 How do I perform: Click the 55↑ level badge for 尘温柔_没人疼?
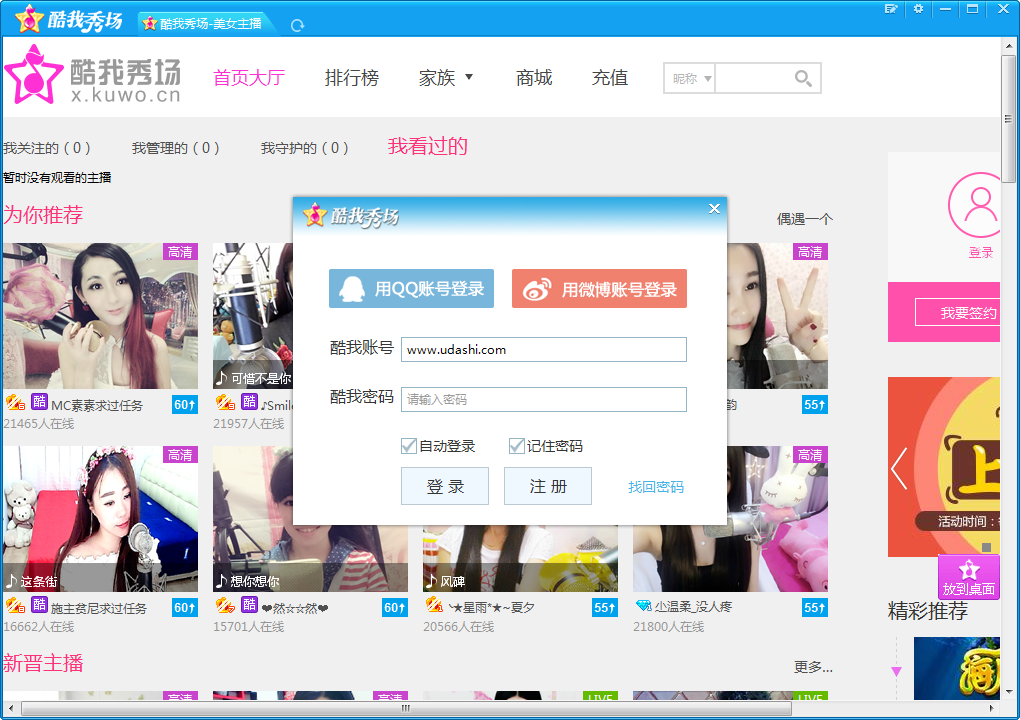(815, 607)
